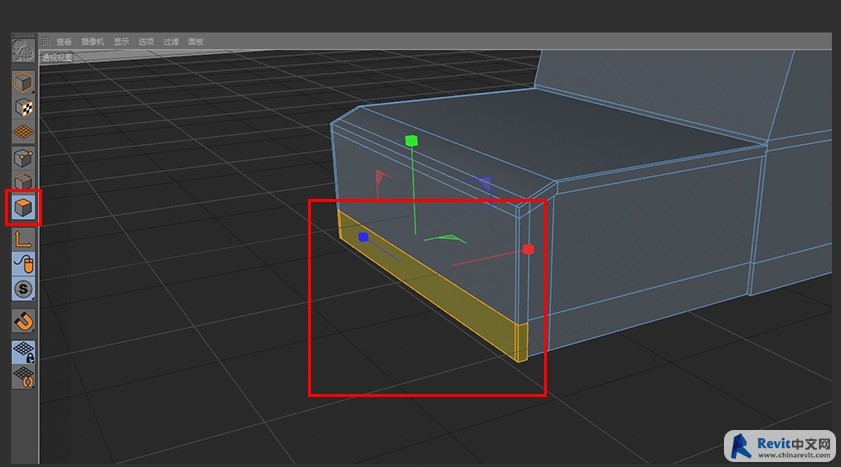Image resolution: width=841 pixels, height=467 pixels.
Task: Click the green plane handle on gizmo
Action: pos(446,239)
